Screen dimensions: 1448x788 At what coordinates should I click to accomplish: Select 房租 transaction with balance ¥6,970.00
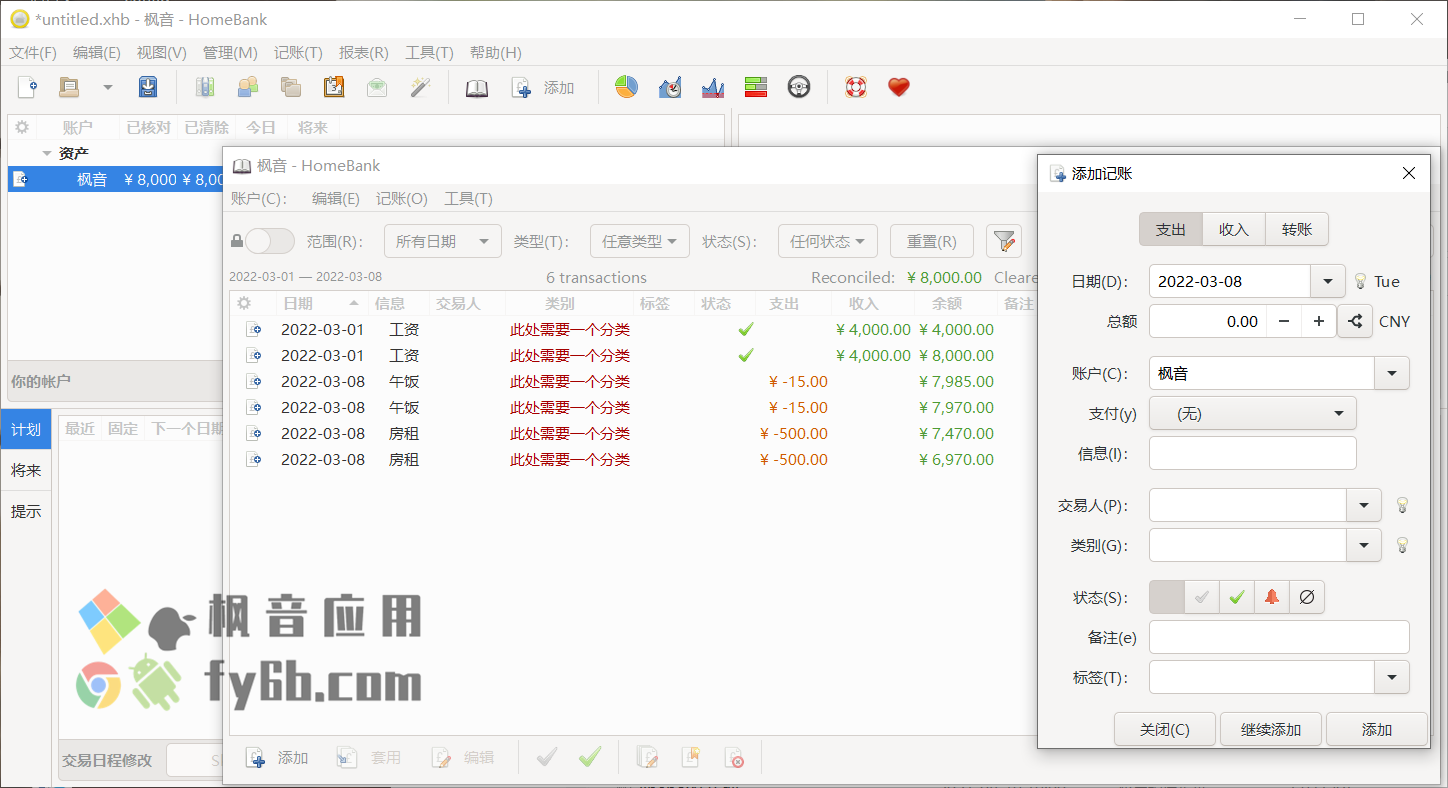(x=632, y=459)
